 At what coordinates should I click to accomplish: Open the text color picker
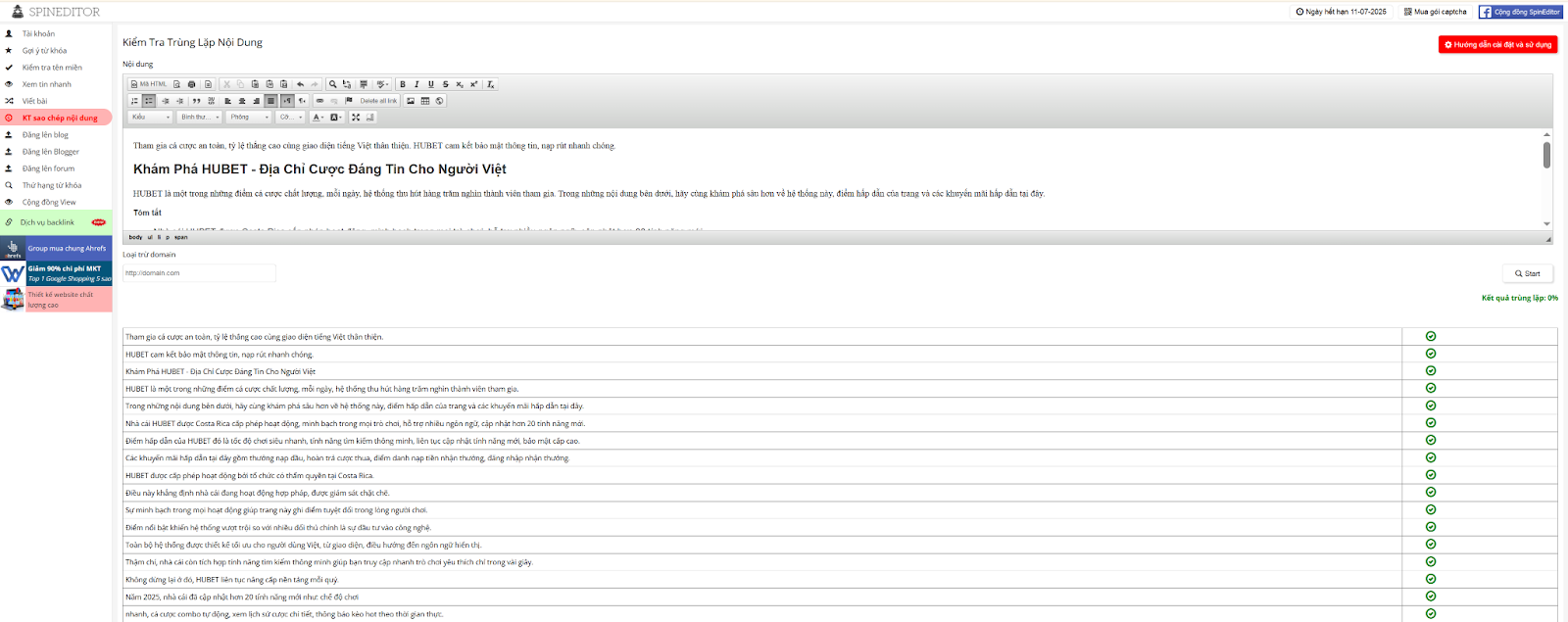point(318,117)
